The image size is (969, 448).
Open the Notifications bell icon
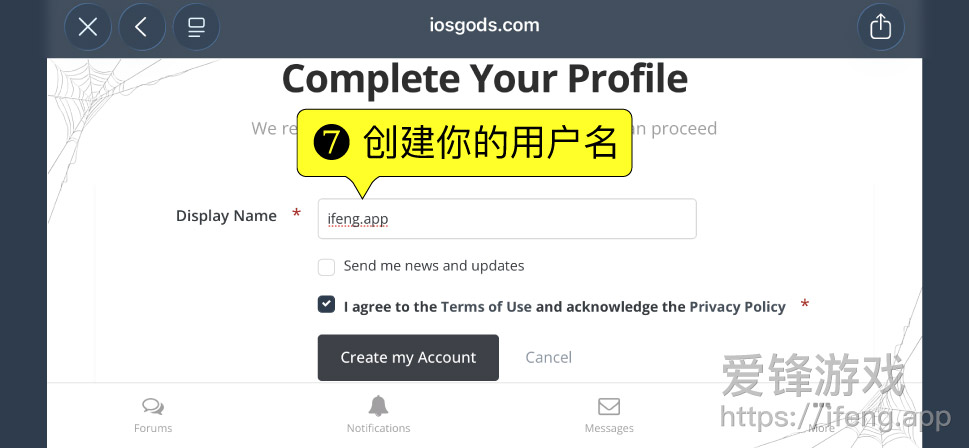click(x=378, y=406)
